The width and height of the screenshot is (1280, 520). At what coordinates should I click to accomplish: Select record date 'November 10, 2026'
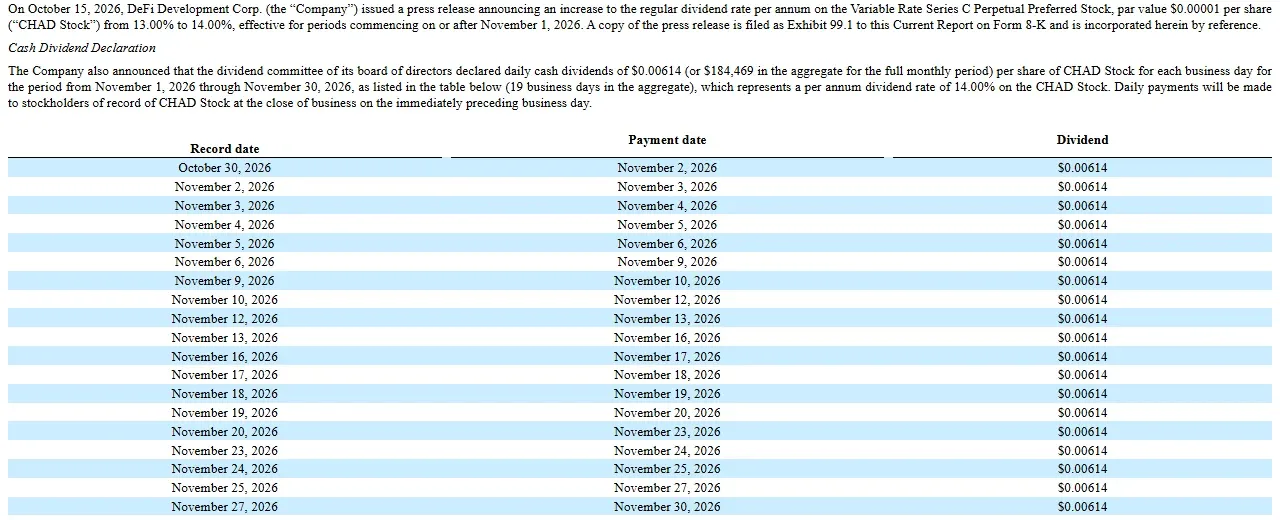[225, 300]
